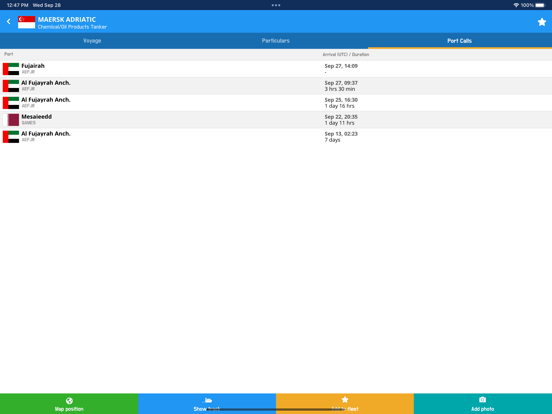Select Al Fujayrah Anch. arriving Sep 13
The image size is (552, 414).
pos(276,137)
